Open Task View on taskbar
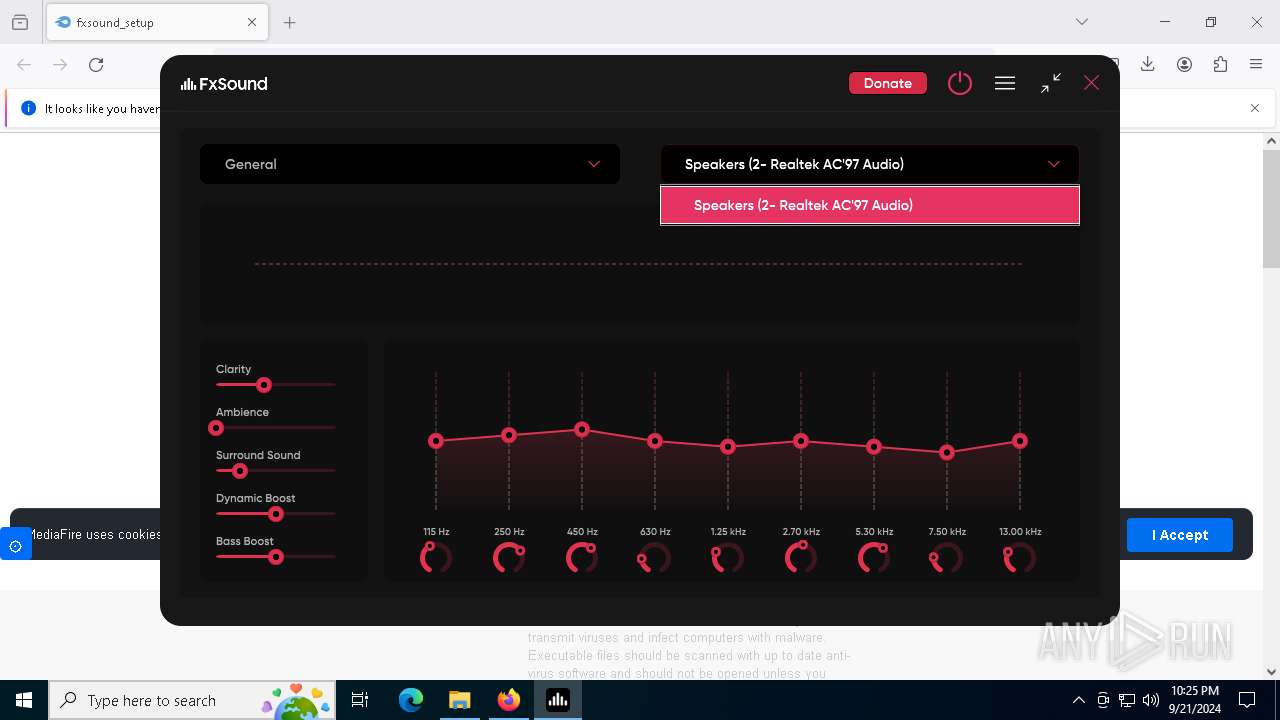The height and width of the screenshot is (720, 1280). [360, 700]
